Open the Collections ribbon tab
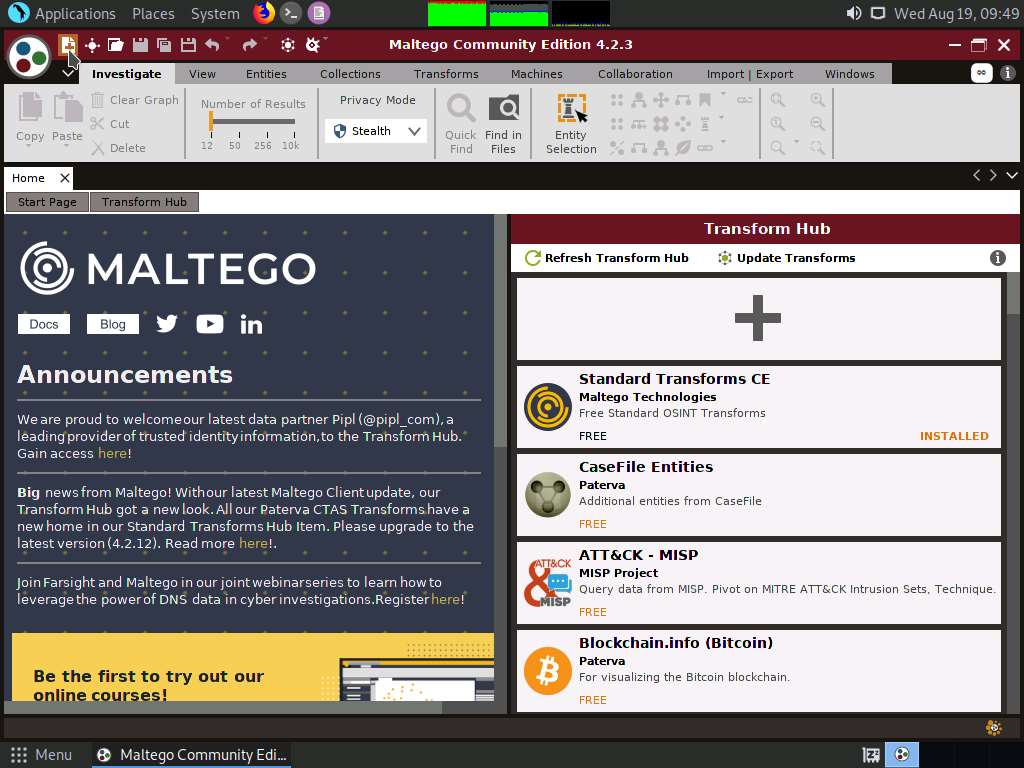This screenshot has width=1024, height=768. (350, 74)
